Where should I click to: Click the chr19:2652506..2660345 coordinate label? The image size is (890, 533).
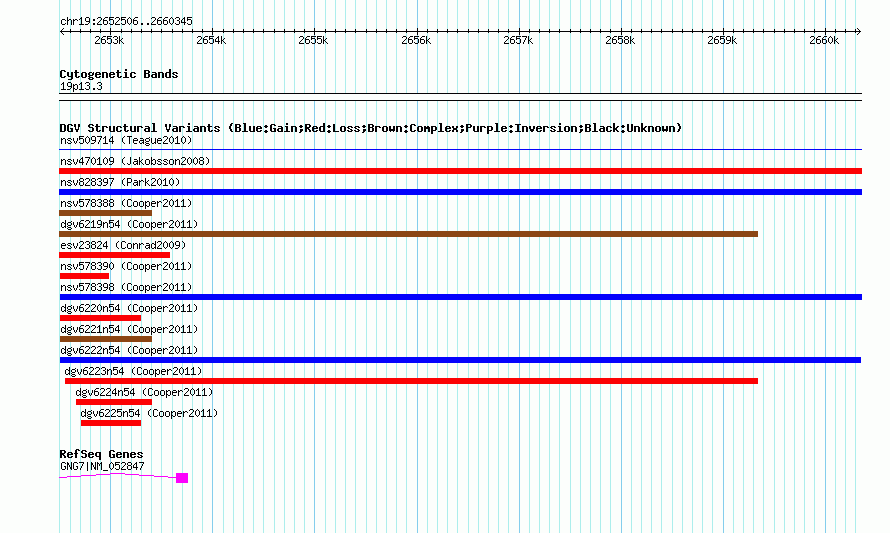(126, 21)
